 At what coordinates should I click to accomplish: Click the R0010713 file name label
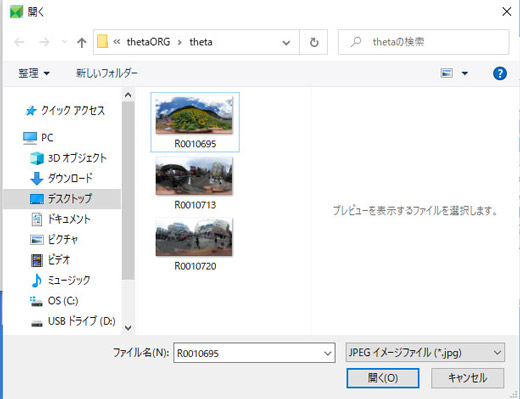pos(195,205)
